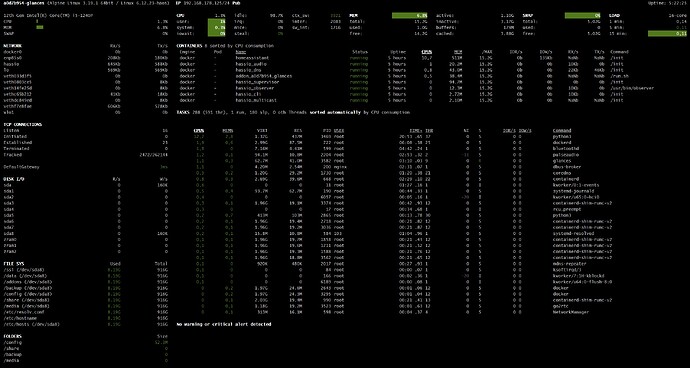The image size is (690, 368).
Task: Select the hassio_supervisor container row
Action: pos(414,82)
